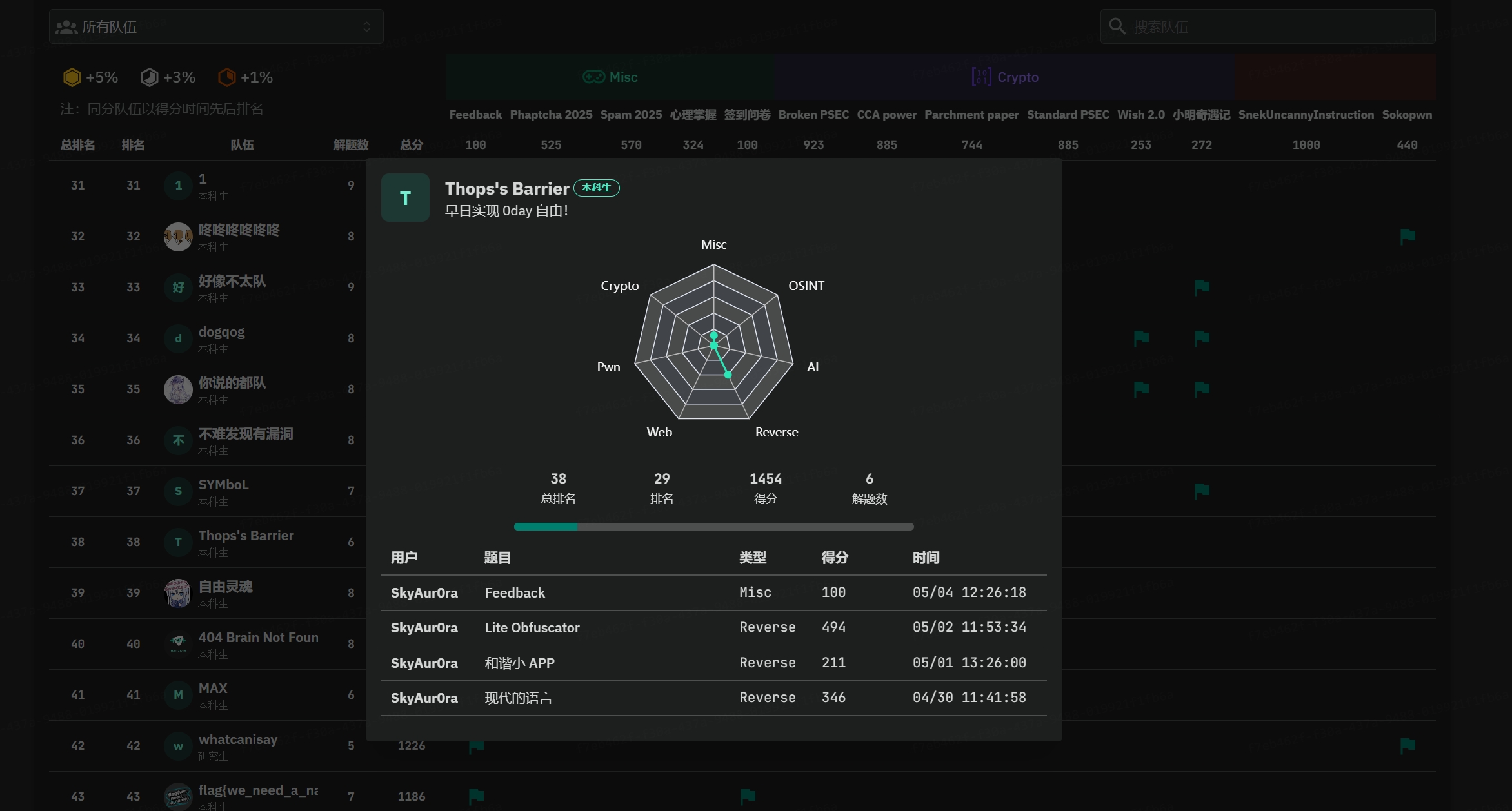Click the 自由灵魂 team avatar
The height and width of the screenshot is (811, 1512).
click(x=178, y=593)
